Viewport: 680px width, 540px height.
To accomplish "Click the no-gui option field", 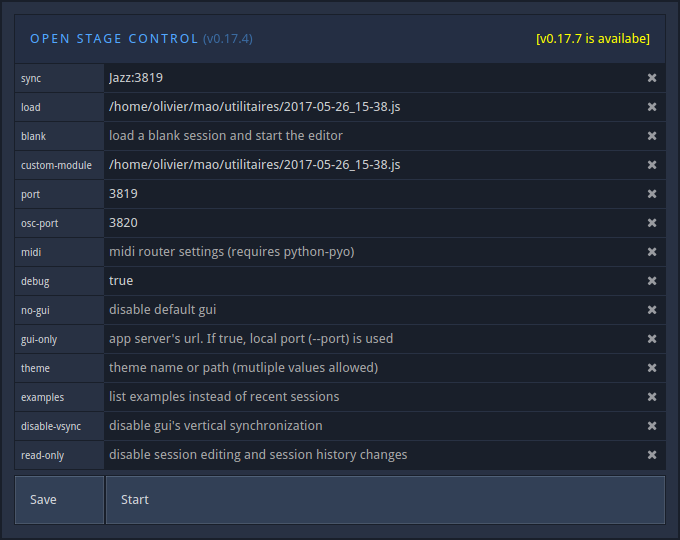I will point(370,310).
